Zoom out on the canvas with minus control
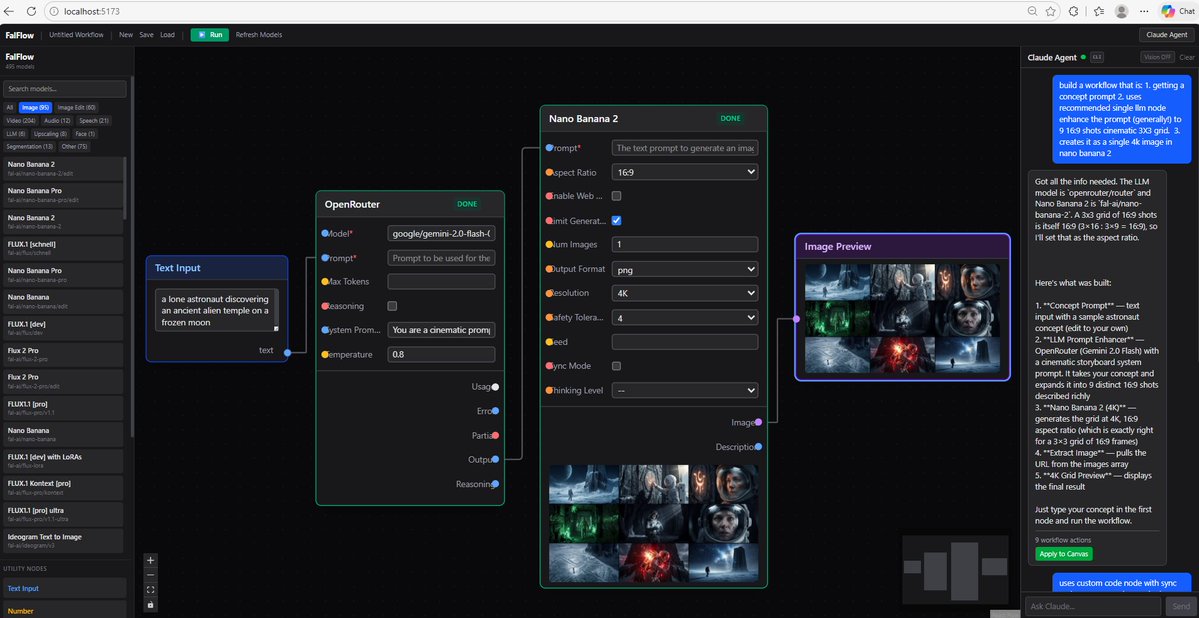The height and width of the screenshot is (618, 1199). 151,574
